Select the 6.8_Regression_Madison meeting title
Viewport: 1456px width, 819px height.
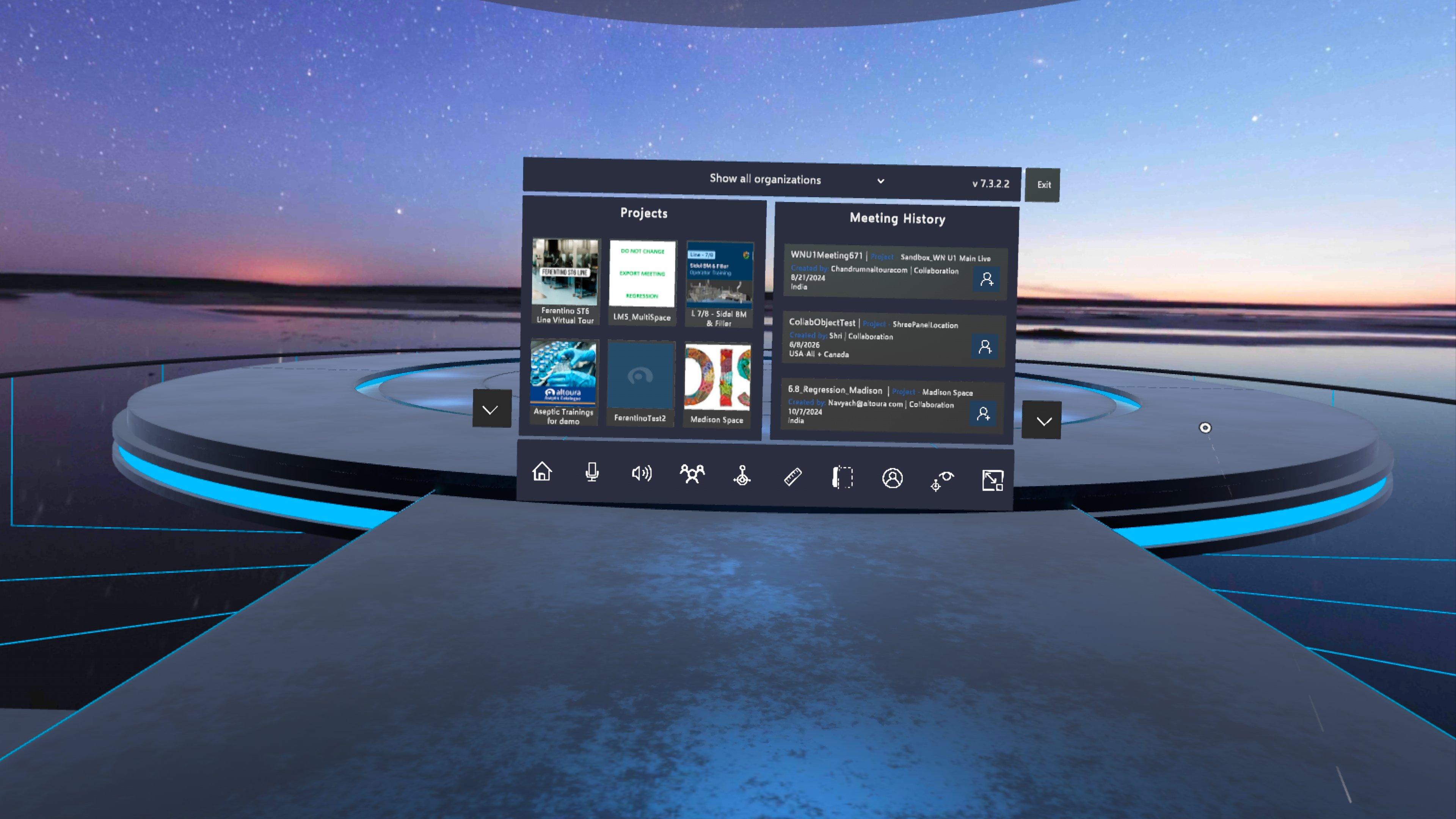pos(835,390)
